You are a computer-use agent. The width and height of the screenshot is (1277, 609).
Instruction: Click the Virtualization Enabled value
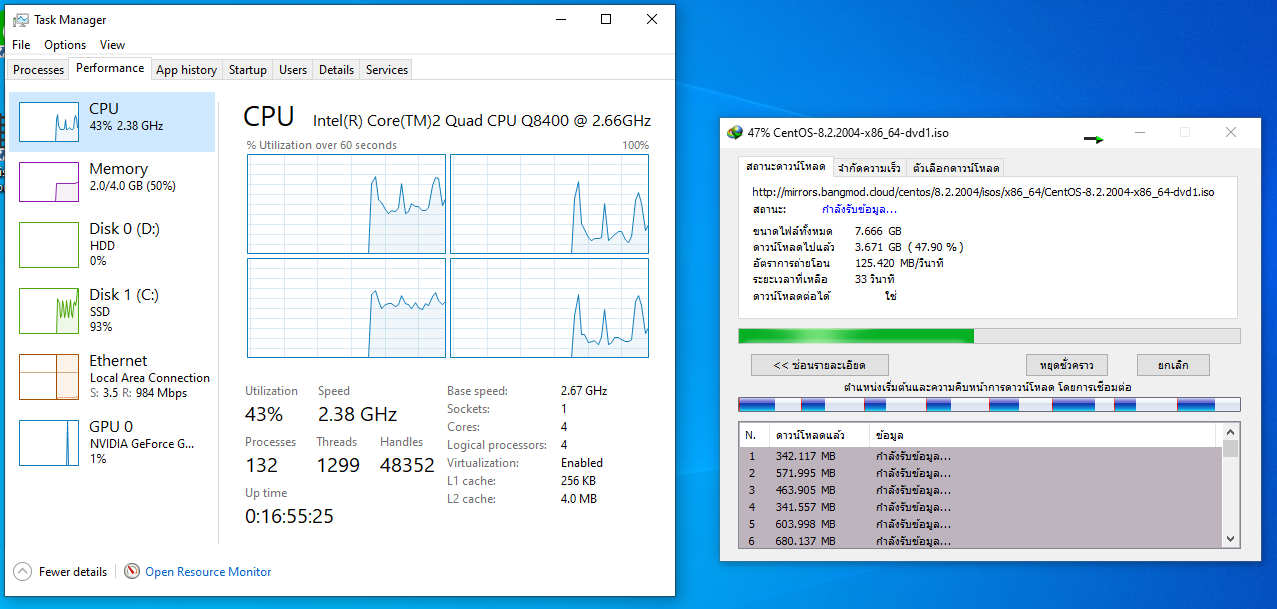(x=582, y=463)
